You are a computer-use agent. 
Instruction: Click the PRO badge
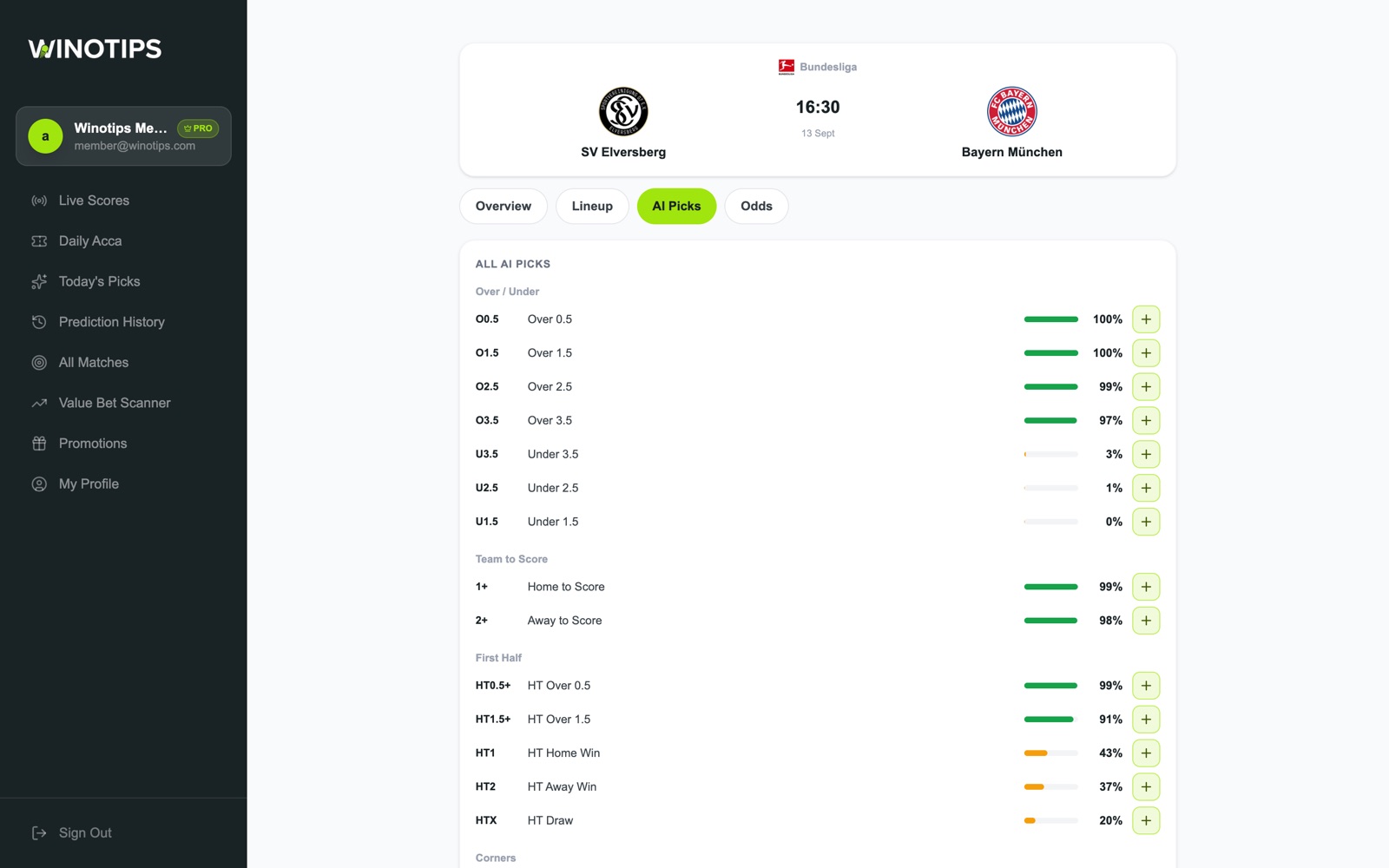click(198, 128)
